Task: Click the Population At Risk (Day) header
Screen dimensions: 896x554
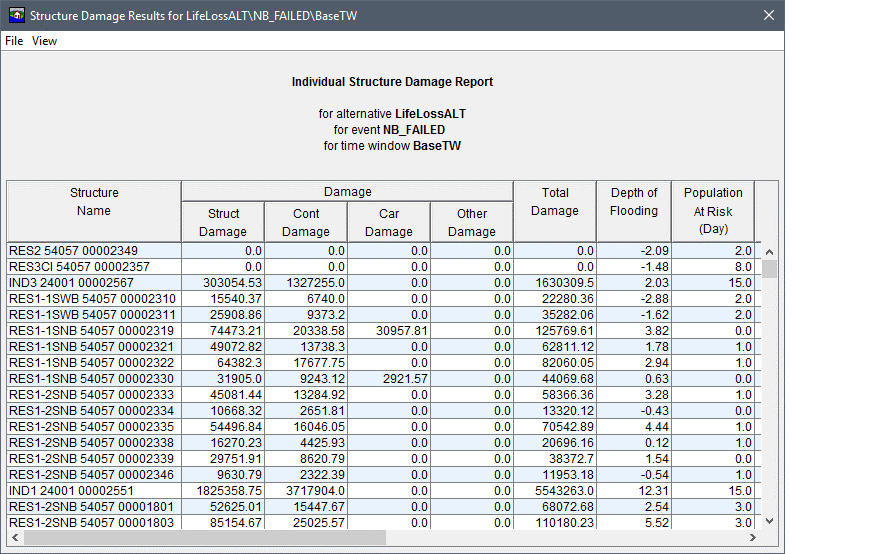Action: pyautogui.click(x=713, y=211)
